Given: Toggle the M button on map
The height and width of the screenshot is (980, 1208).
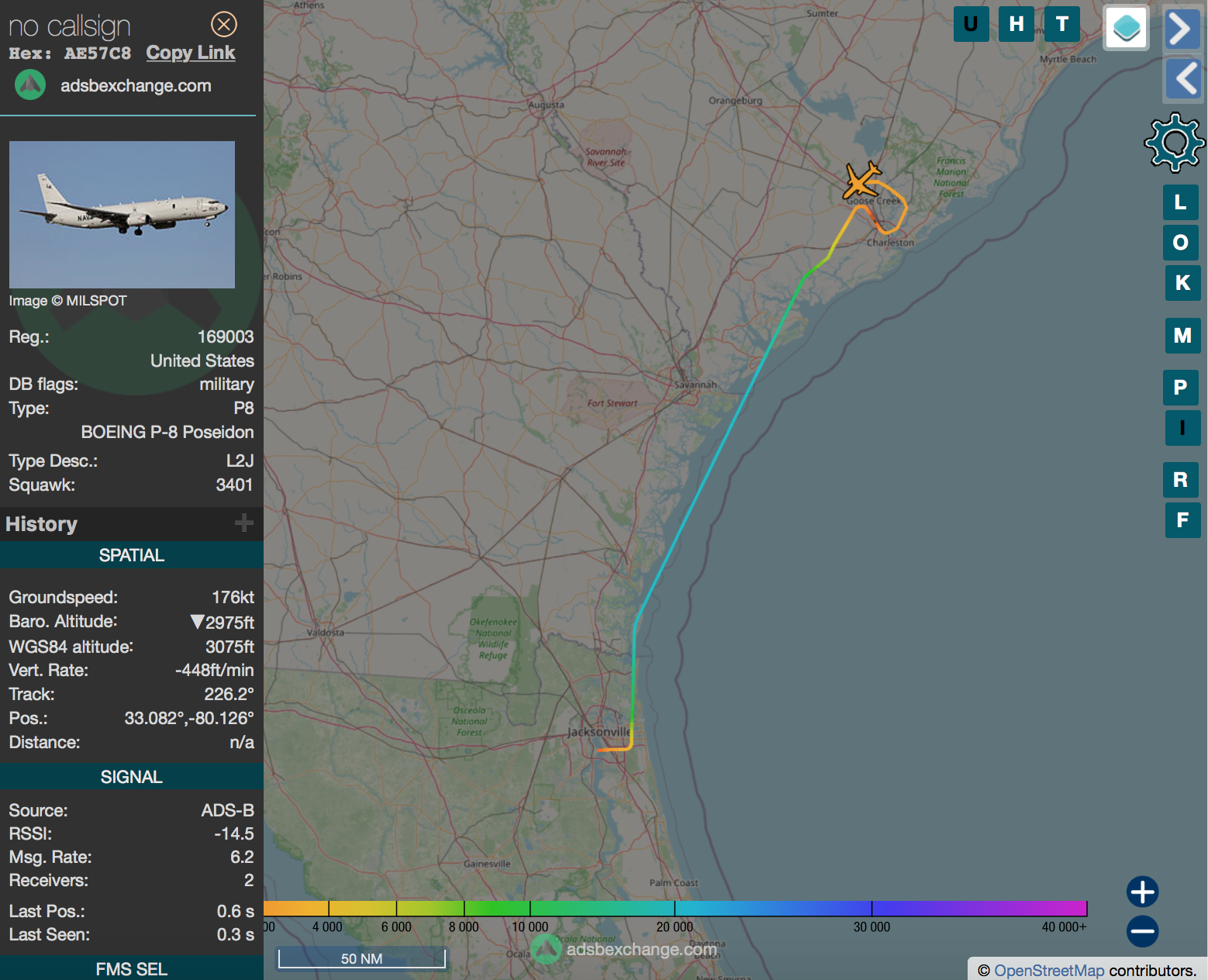Looking at the screenshot, I should coord(1183,336).
